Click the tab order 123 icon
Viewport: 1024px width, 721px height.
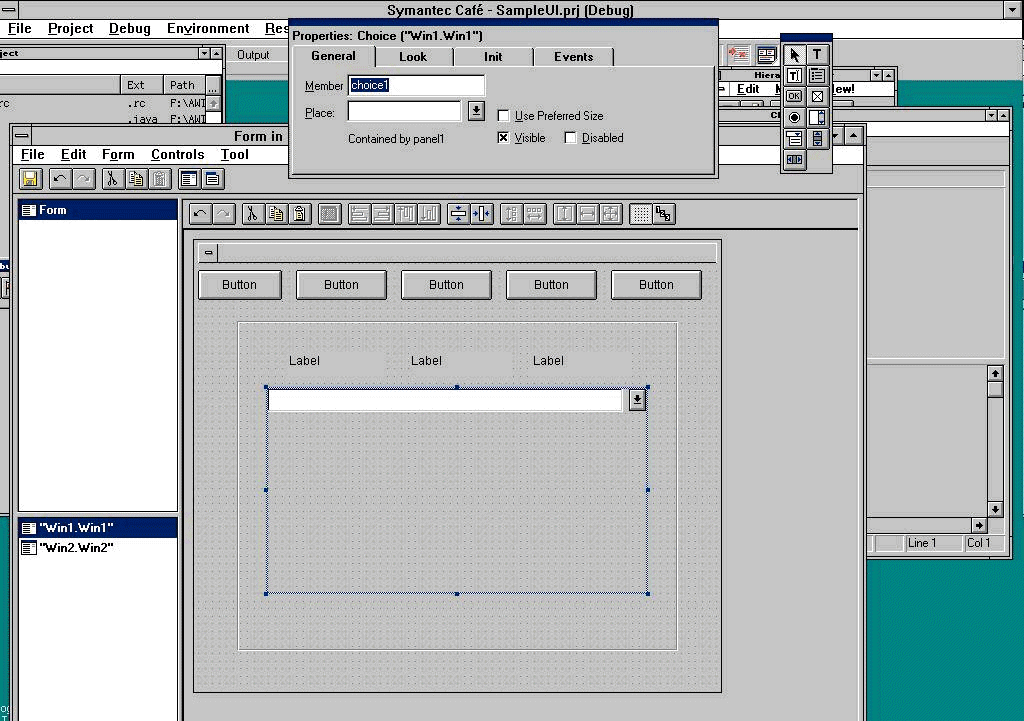(x=663, y=213)
